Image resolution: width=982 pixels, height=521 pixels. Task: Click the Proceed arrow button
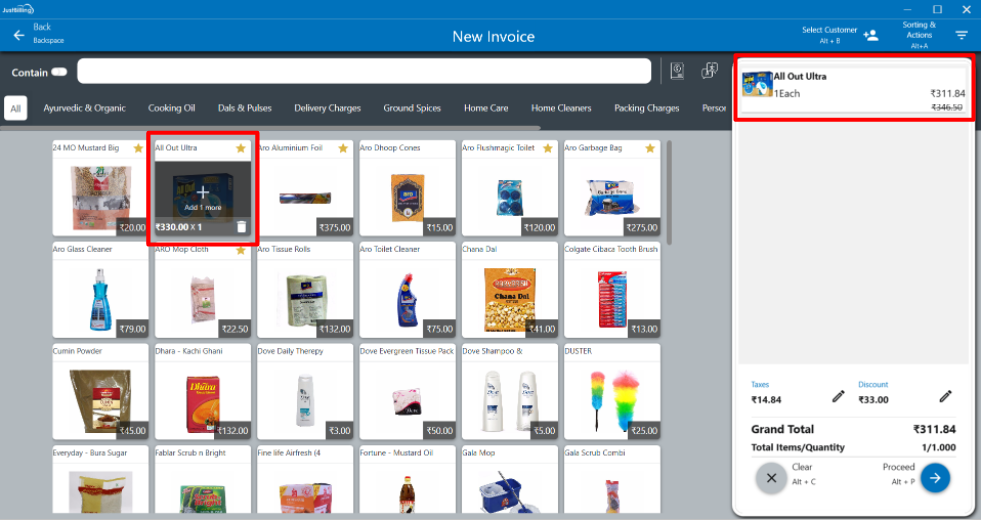[934, 478]
